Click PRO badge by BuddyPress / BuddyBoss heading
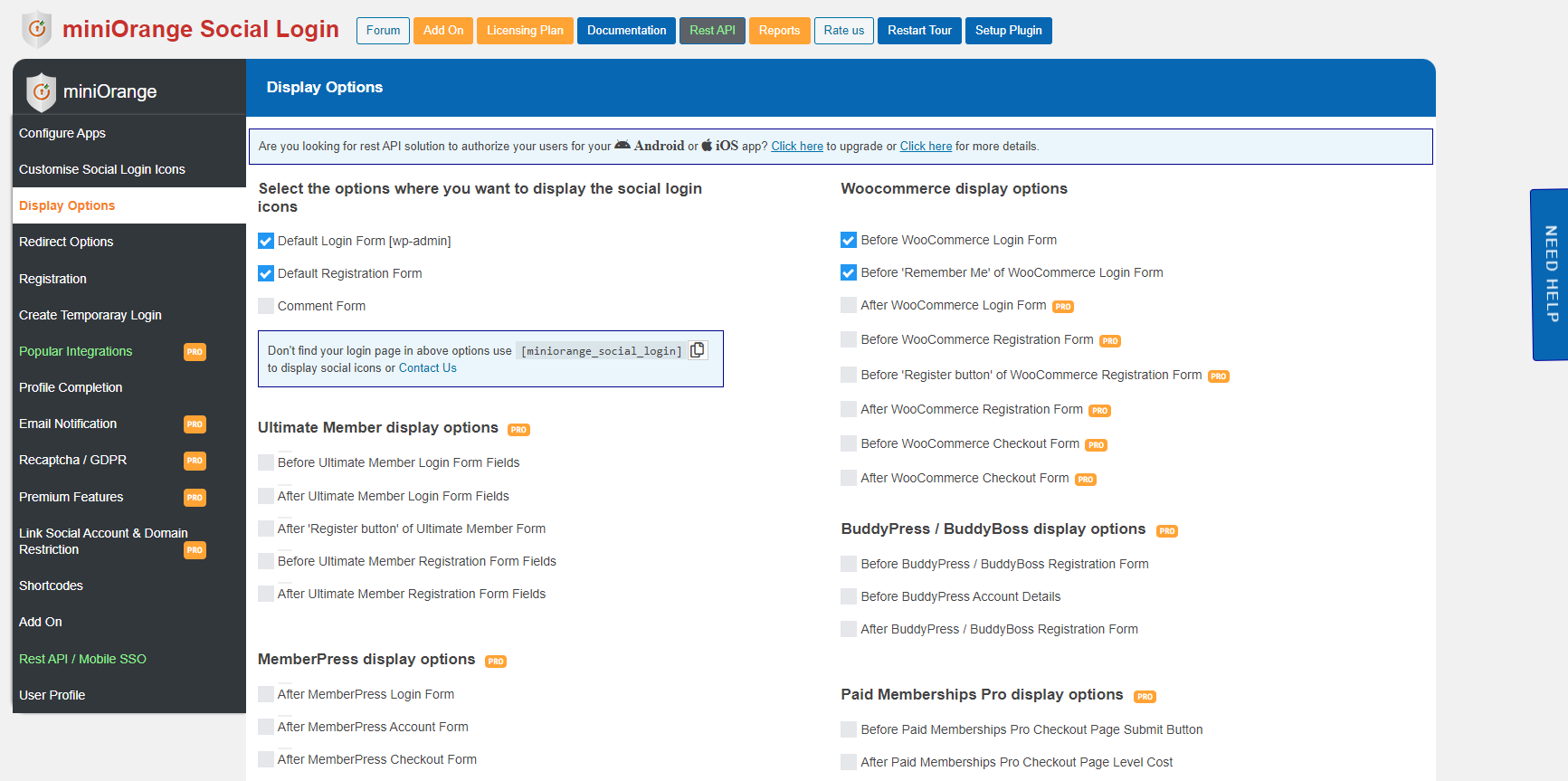The height and width of the screenshot is (781, 1568). [x=1167, y=531]
